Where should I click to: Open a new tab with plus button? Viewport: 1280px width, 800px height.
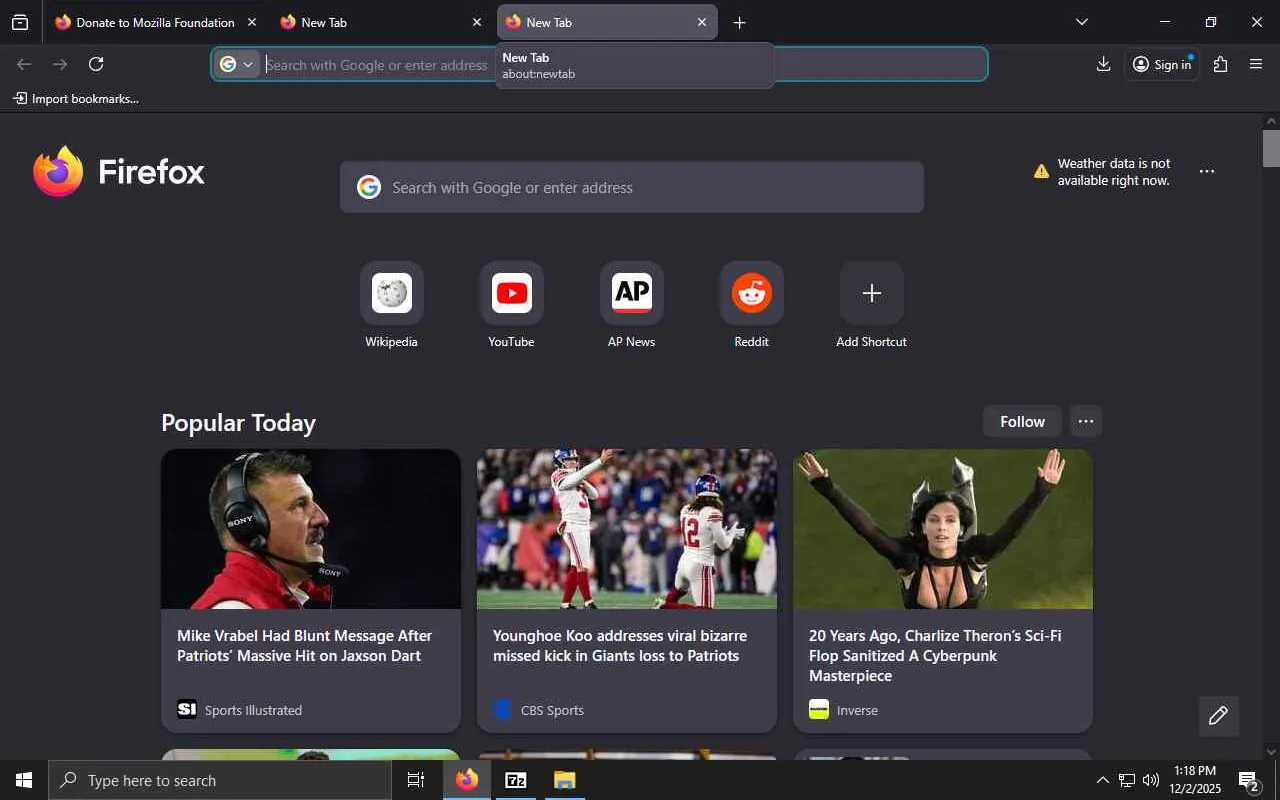tap(739, 22)
